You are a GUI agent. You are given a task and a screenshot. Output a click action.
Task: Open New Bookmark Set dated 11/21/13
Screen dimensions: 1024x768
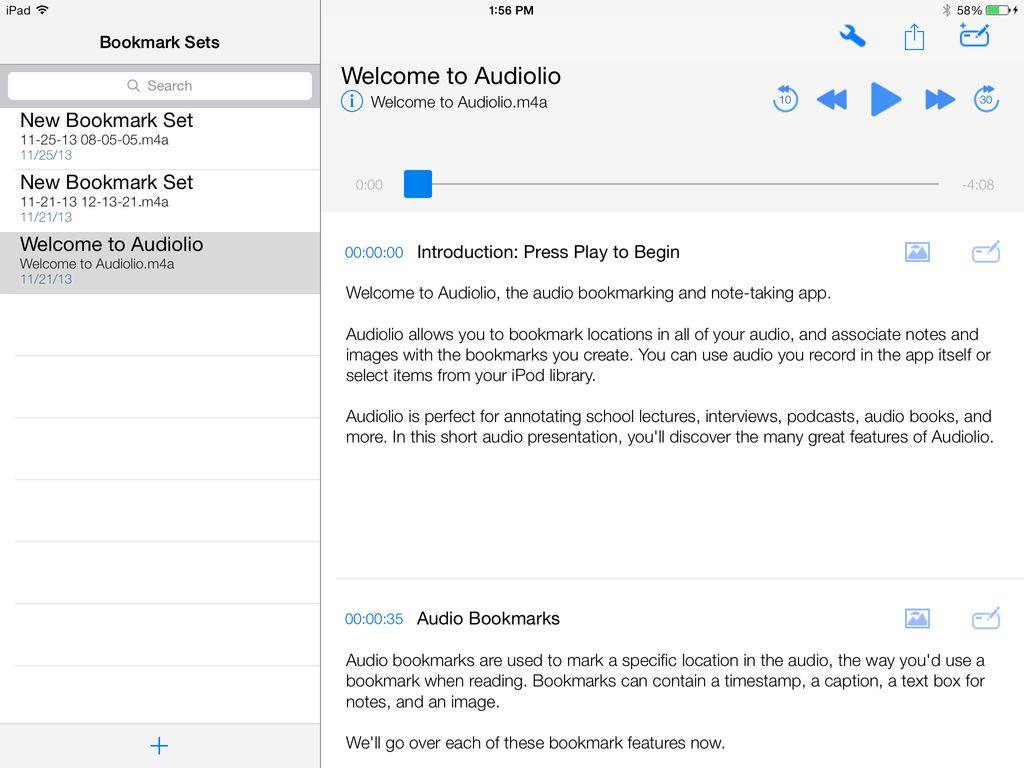[160, 200]
